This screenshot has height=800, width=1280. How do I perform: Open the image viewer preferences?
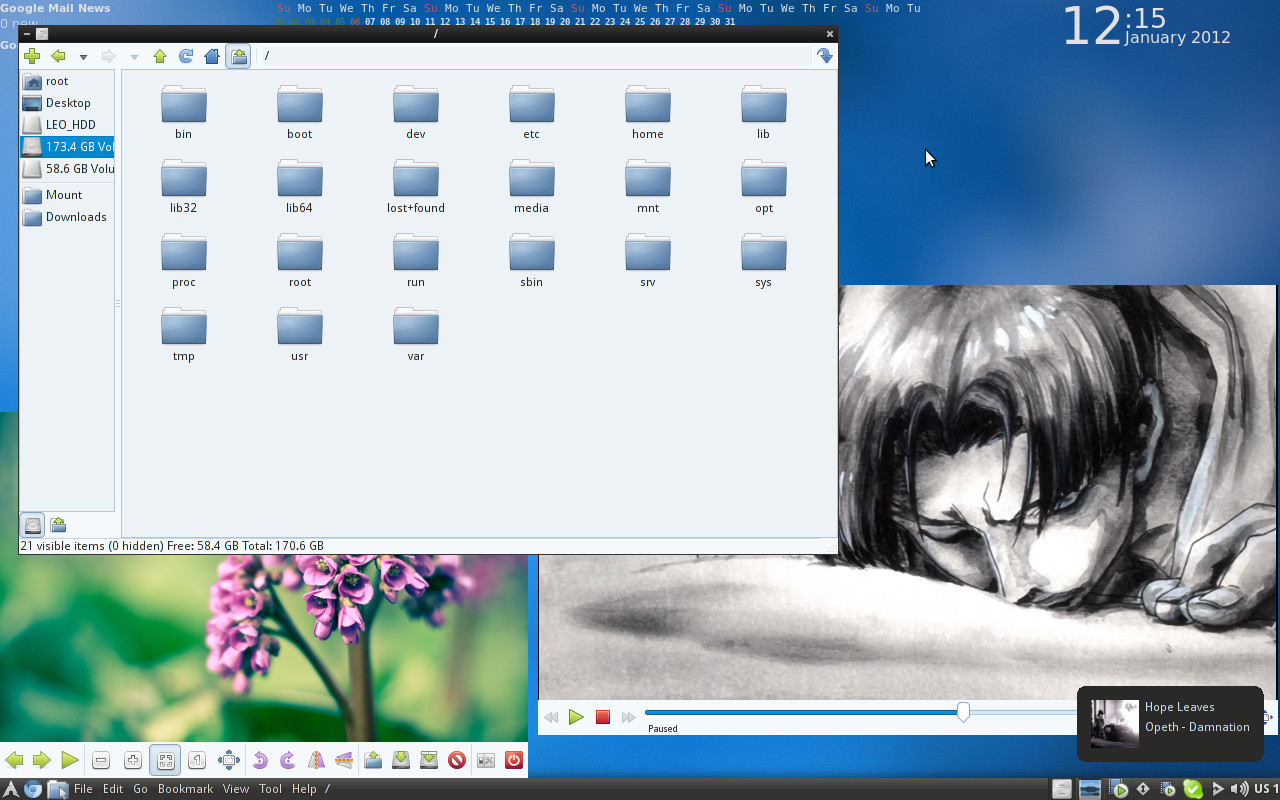click(486, 761)
